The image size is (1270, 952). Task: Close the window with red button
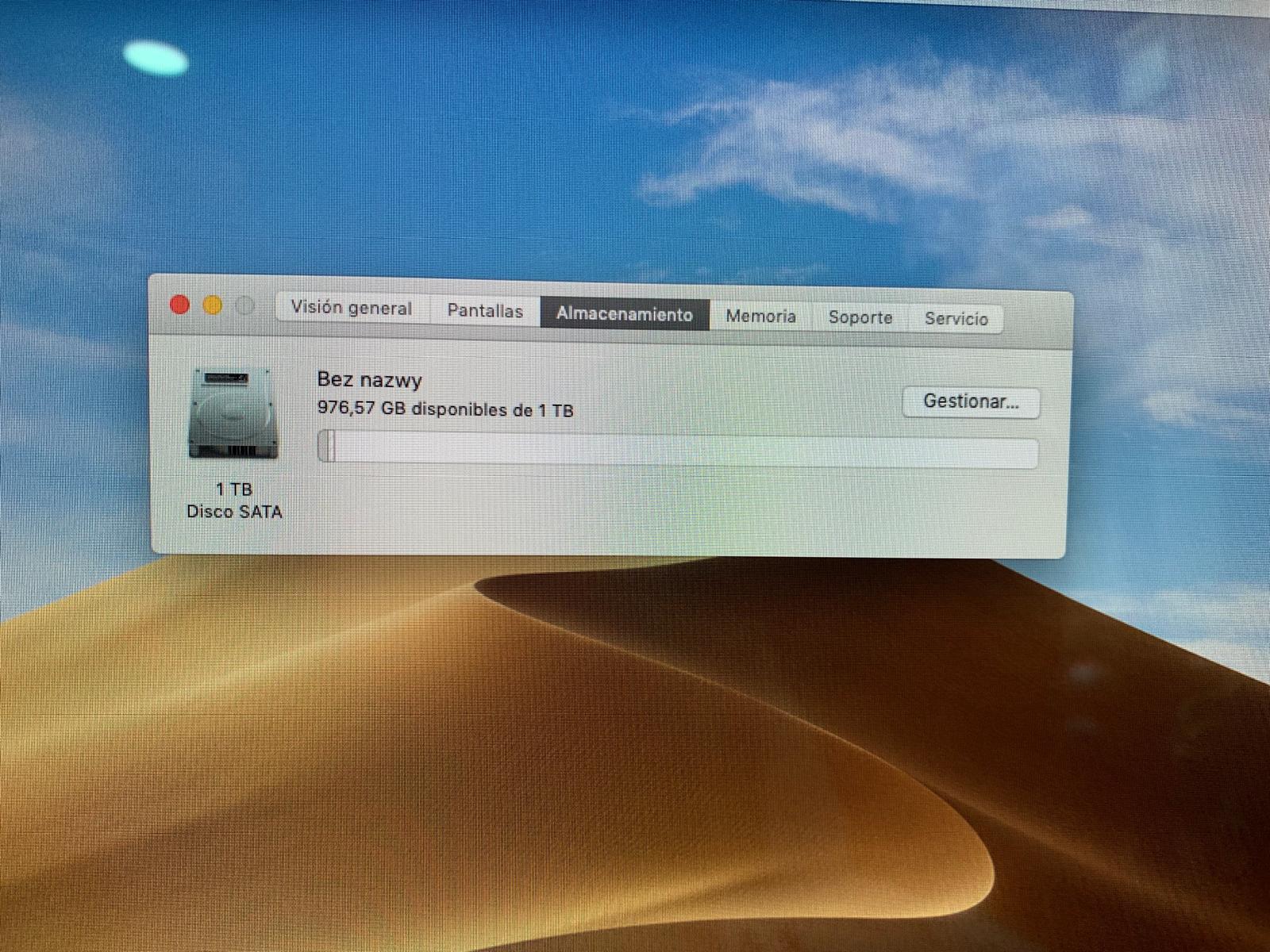coord(180,305)
